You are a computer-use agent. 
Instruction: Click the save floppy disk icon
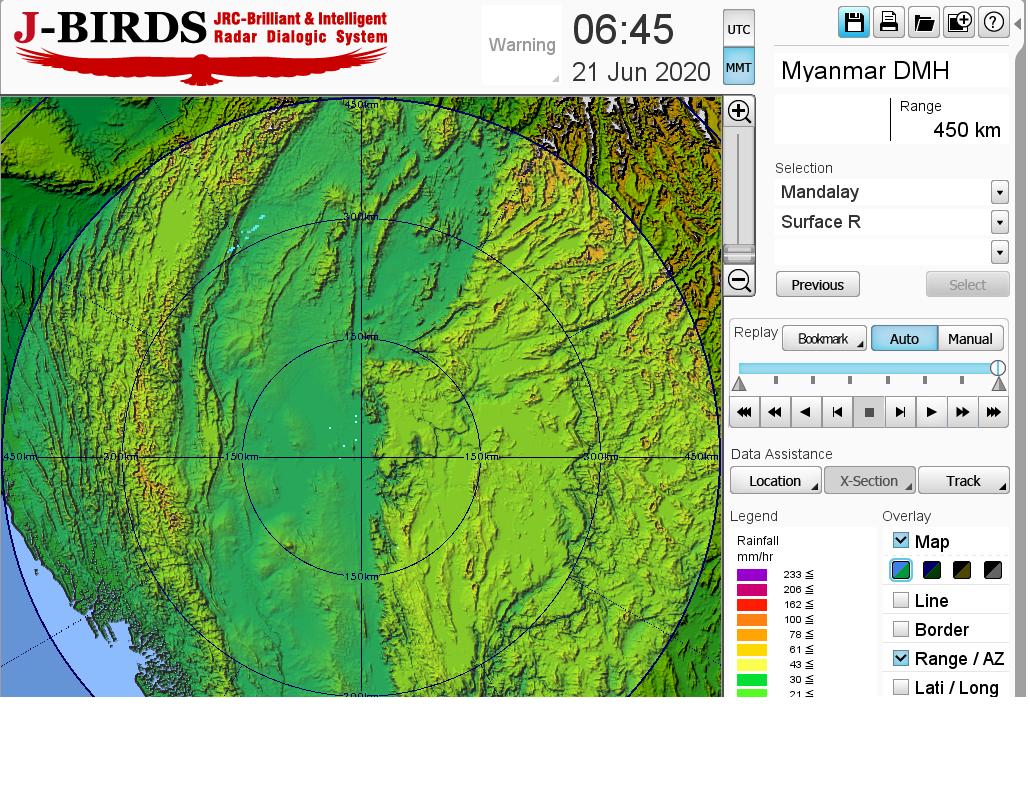(x=854, y=22)
